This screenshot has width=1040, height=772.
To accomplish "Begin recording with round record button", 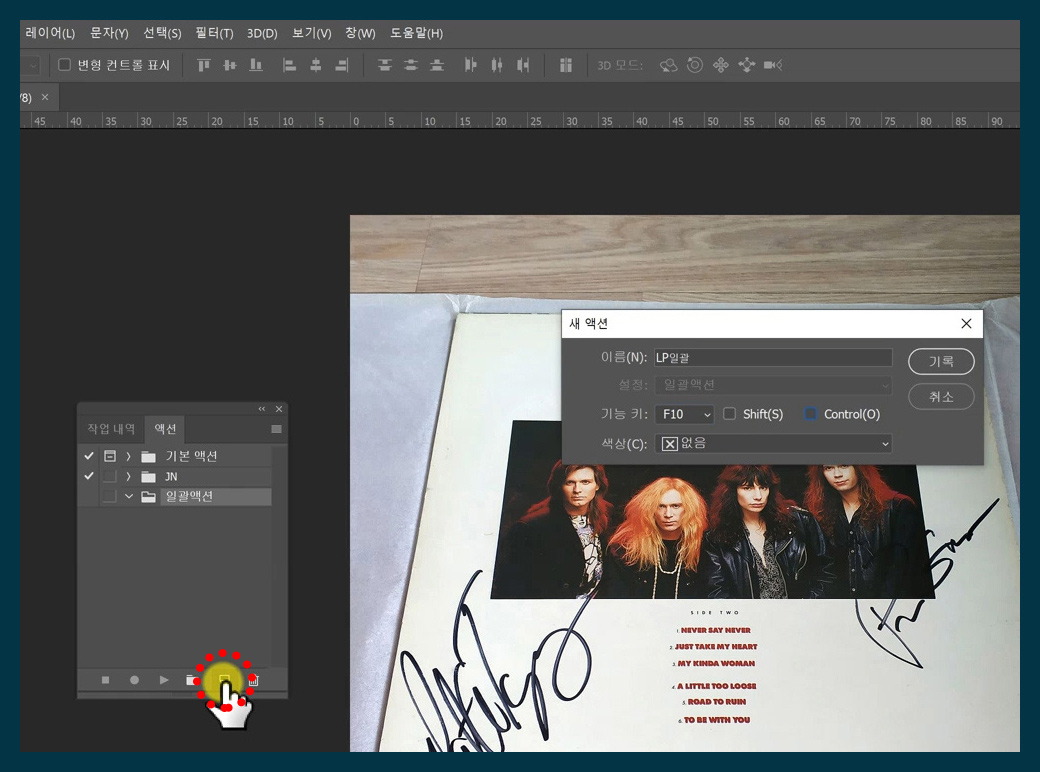I will [x=134, y=680].
